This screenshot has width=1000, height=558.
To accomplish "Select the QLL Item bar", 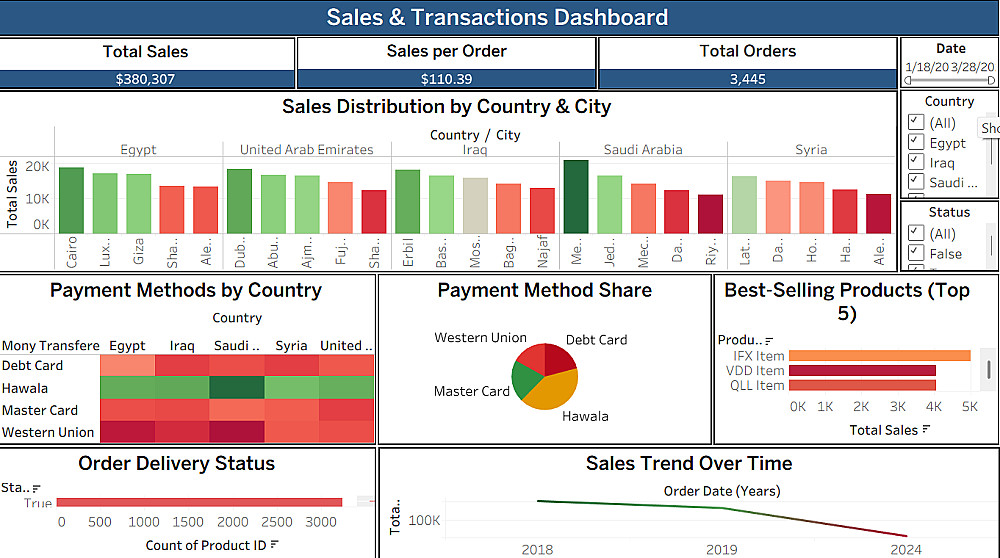I will click(862, 385).
